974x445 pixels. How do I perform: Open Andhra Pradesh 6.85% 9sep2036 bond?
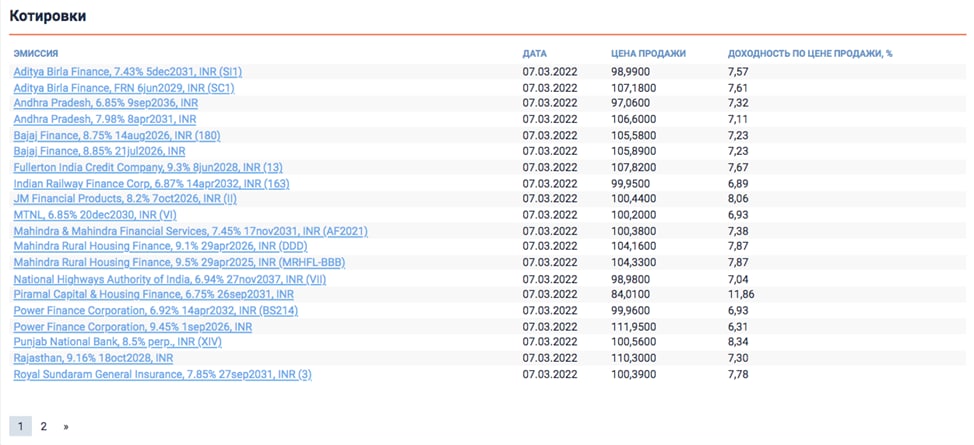(x=106, y=104)
